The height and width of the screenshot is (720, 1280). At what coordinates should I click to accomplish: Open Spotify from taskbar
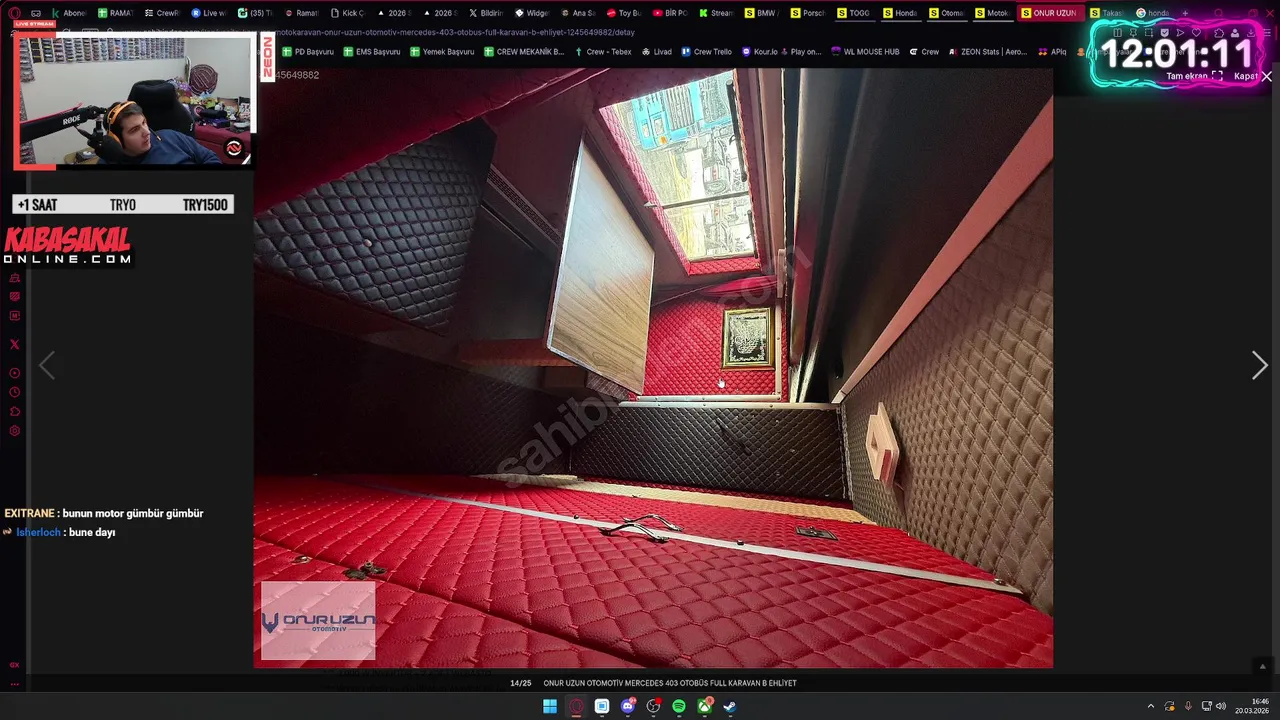[x=679, y=706]
